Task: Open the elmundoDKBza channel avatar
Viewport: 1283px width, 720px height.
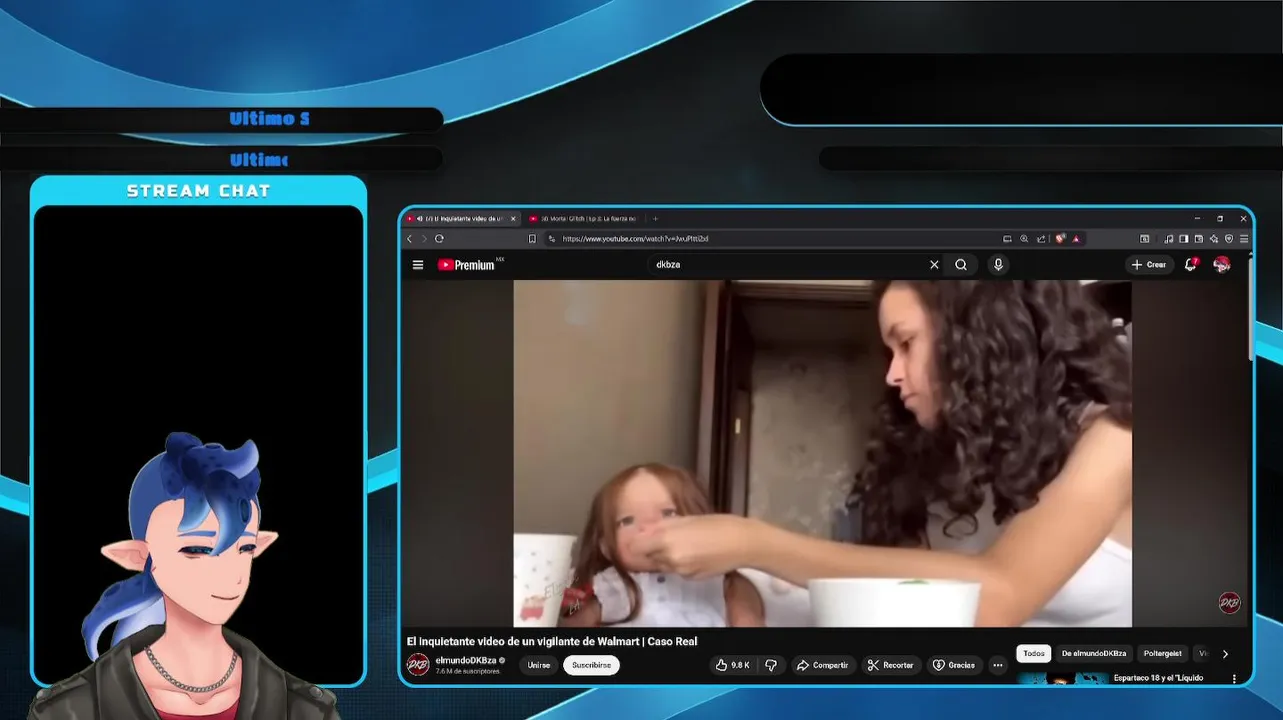Action: 418,665
